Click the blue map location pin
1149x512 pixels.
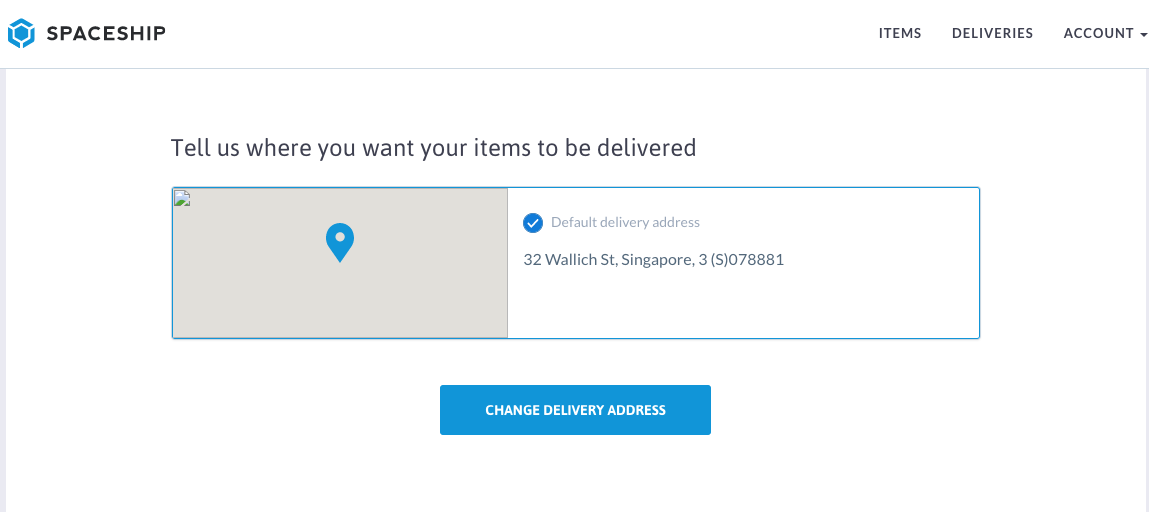[340, 241]
